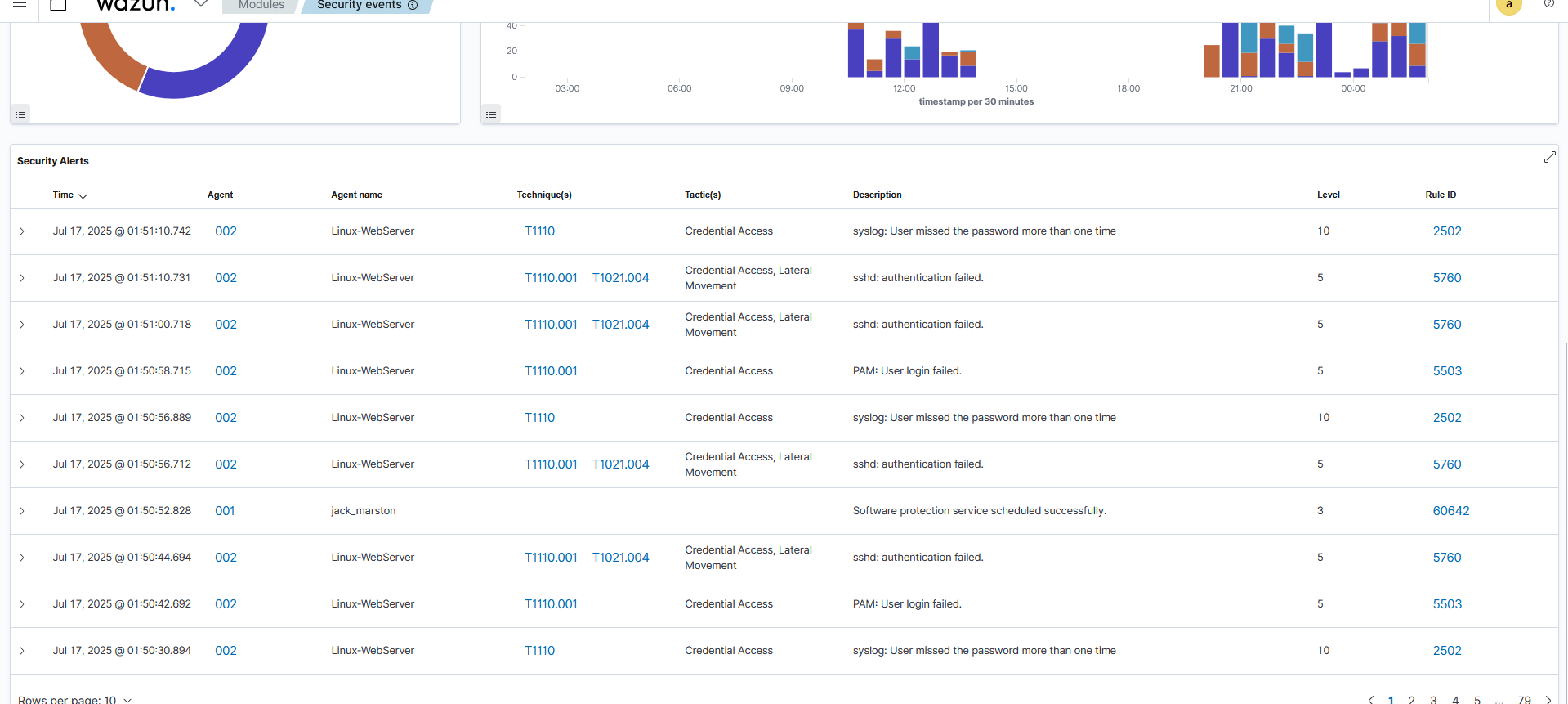1568x704 pixels.
Task: Click the help icon in top-right corner
Action: click(x=1548, y=4)
